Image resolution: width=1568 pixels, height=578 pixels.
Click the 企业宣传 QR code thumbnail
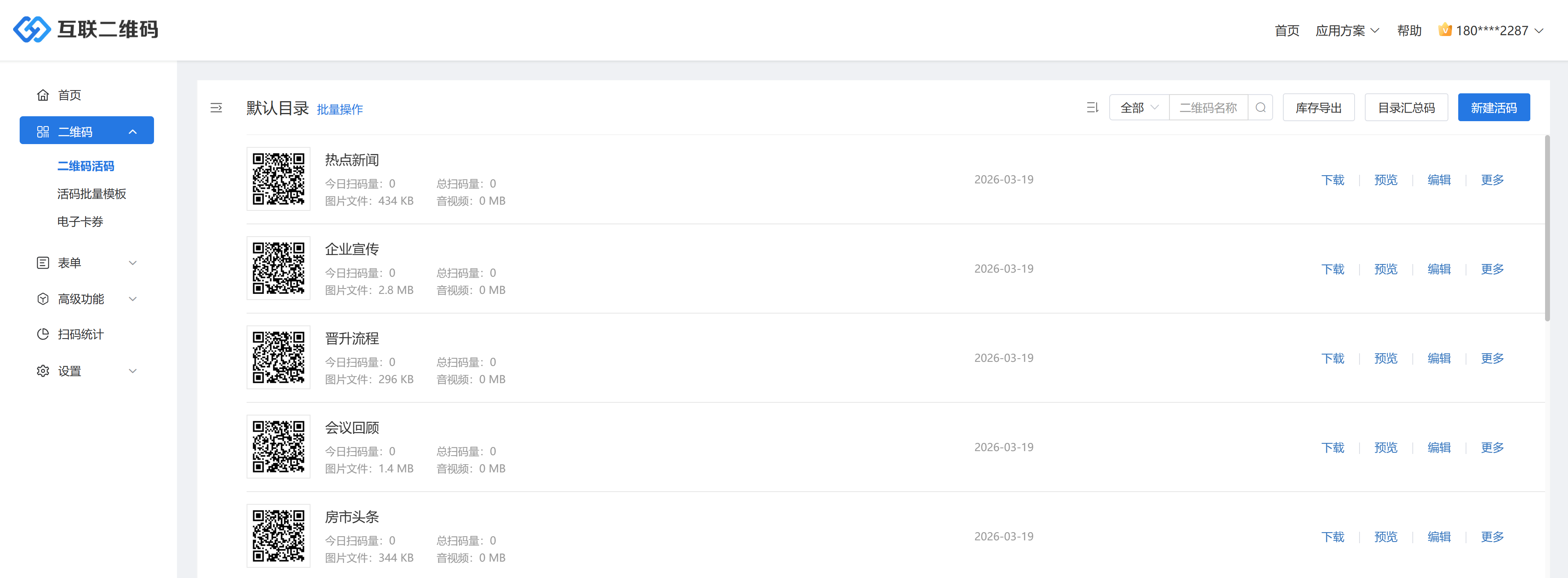click(x=278, y=268)
